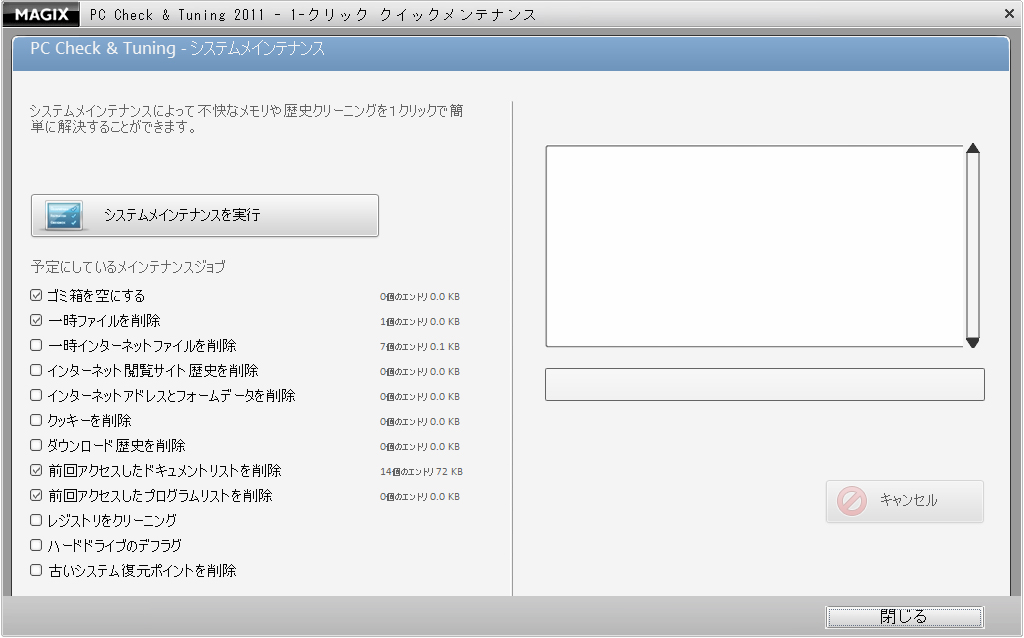The height and width of the screenshot is (638, 1024).
Task: Click the progress bar below the log
Action: coord(765,384)
